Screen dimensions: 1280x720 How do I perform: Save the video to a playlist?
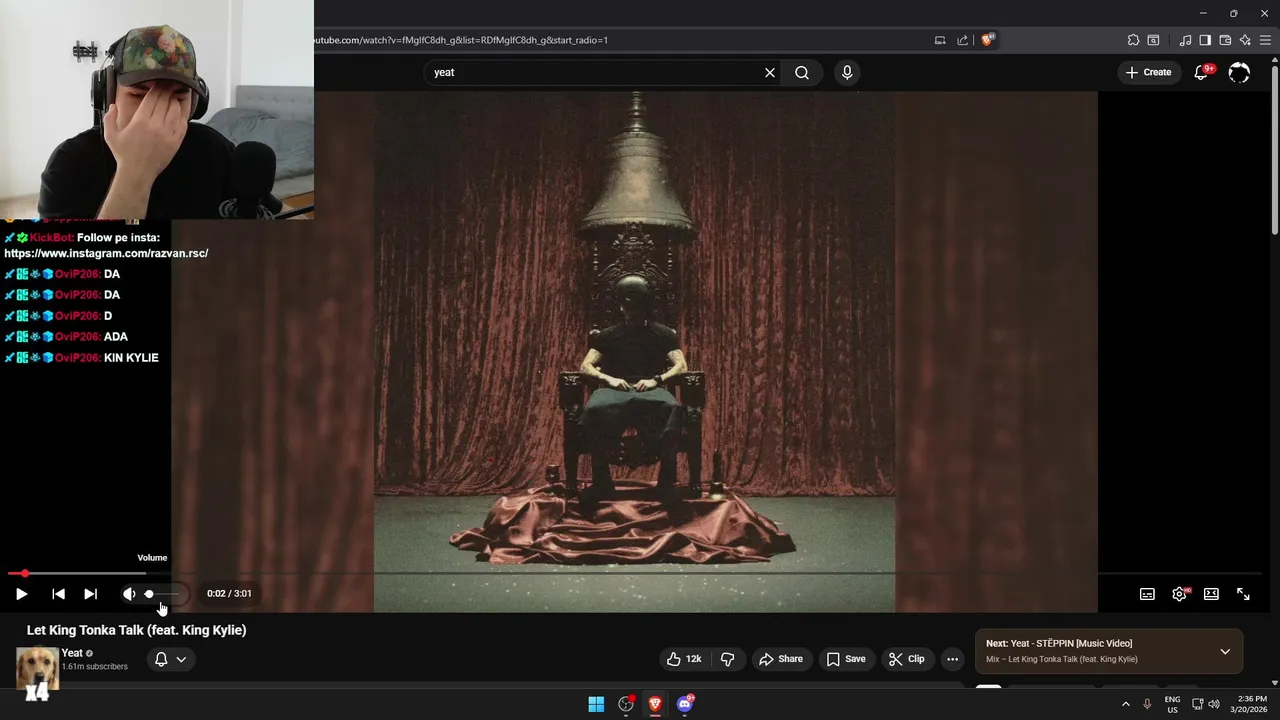846,659
